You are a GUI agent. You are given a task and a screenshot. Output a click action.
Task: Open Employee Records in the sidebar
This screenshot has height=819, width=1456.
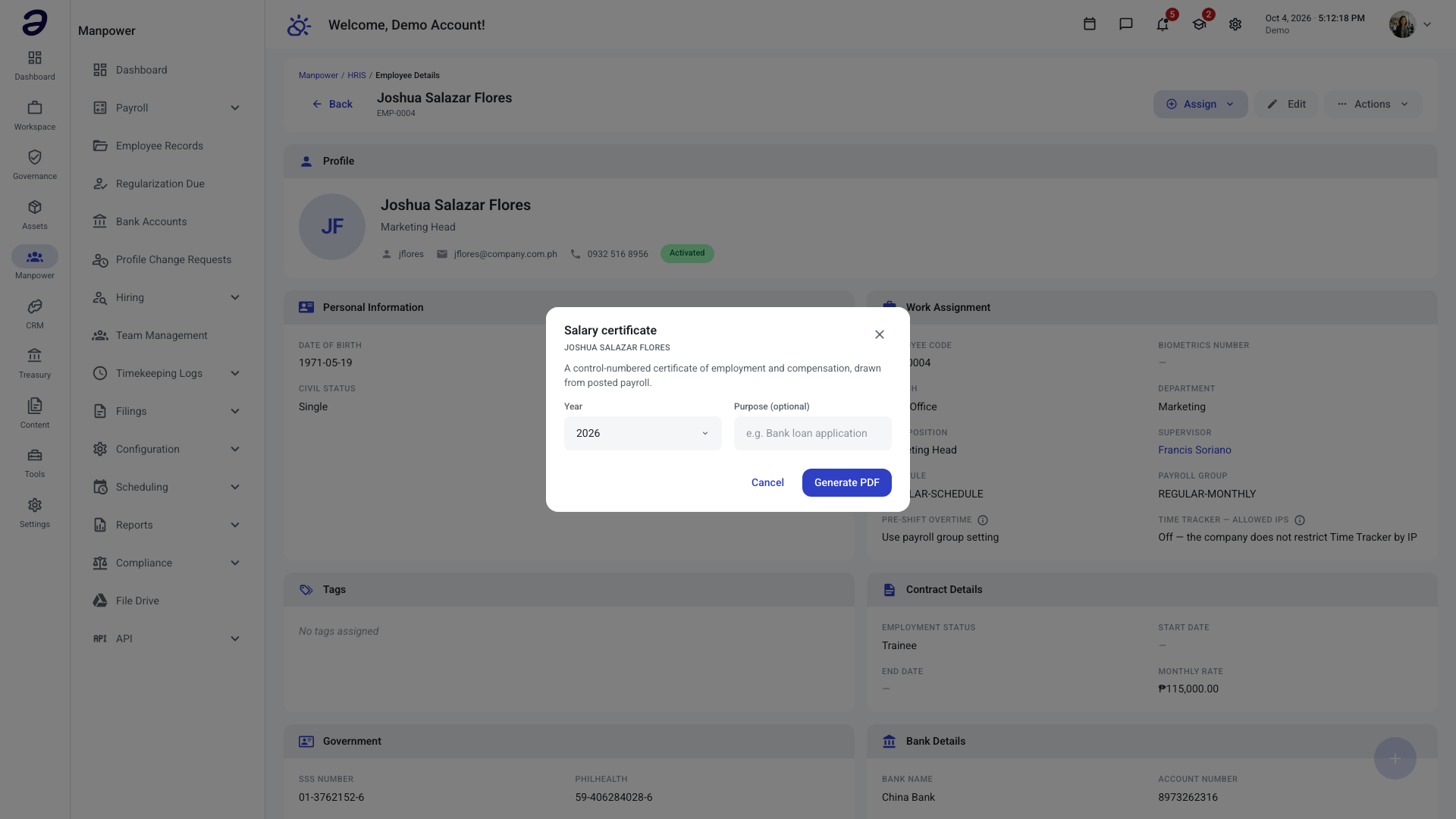(x=167, y=146)
